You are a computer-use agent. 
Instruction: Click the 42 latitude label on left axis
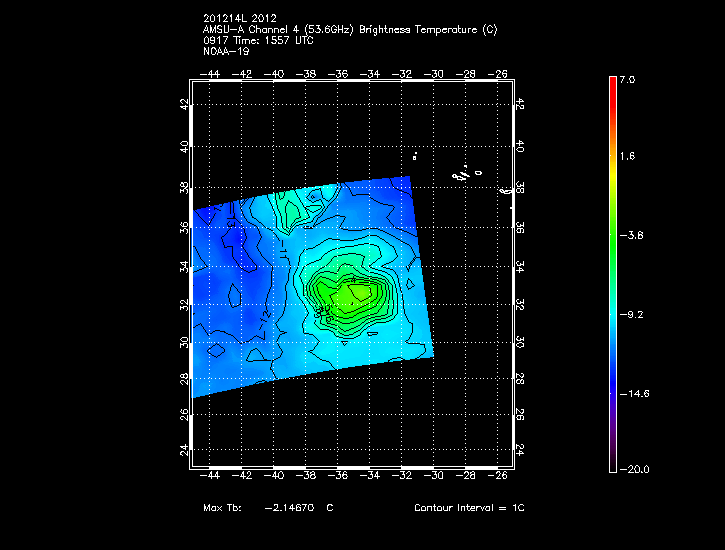[x=185, y=105]
